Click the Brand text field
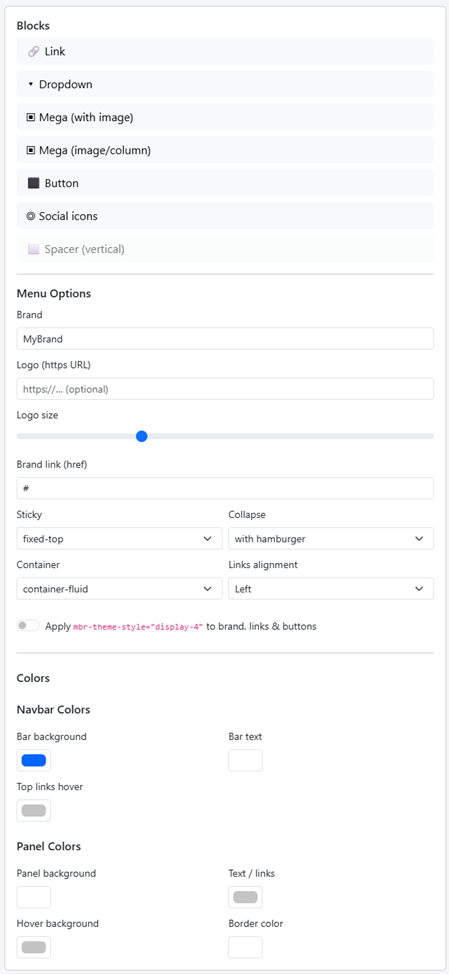This screenshot has width=449, height=974. 225,339
